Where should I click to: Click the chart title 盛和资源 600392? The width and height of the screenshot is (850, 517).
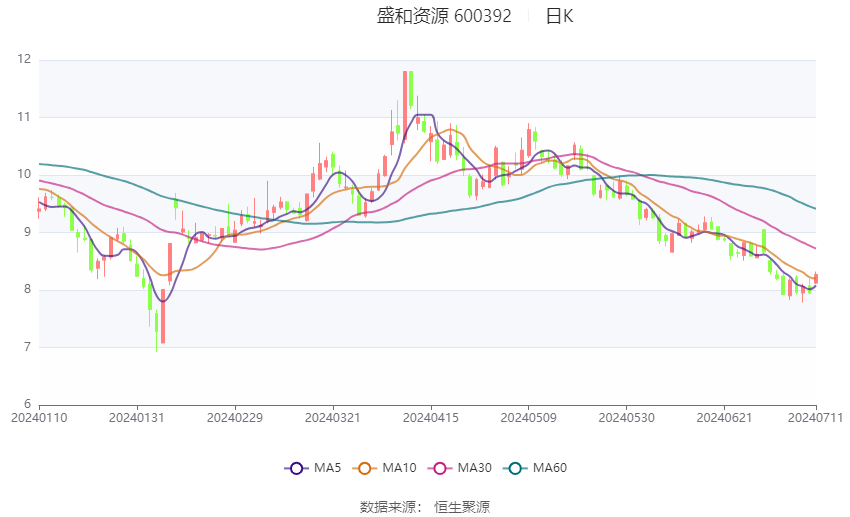coord(444,16)
